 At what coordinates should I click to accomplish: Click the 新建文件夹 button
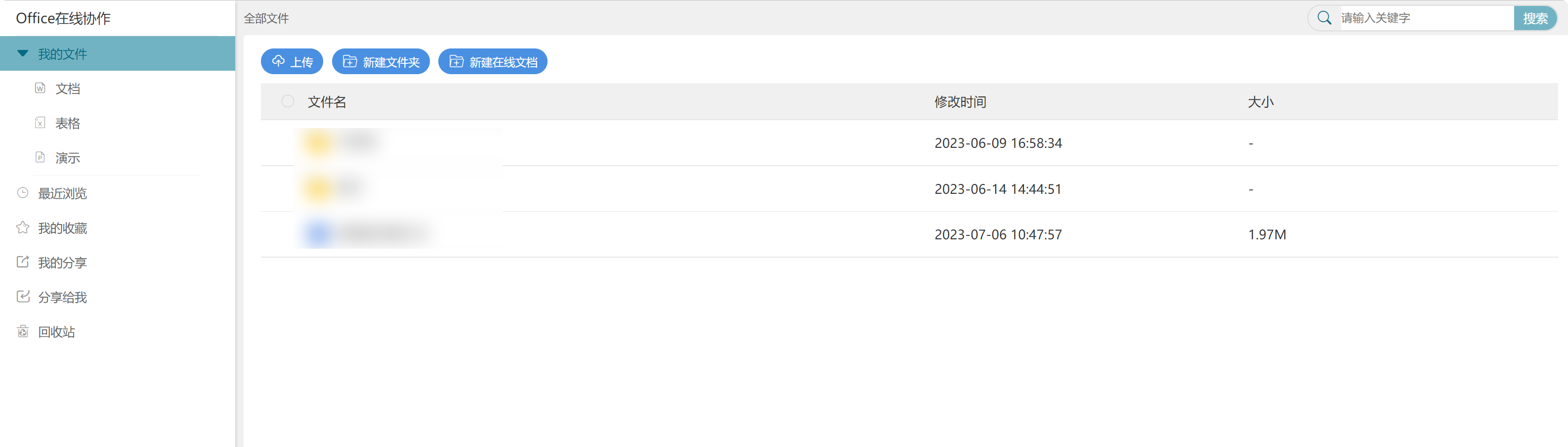[381, 61]
